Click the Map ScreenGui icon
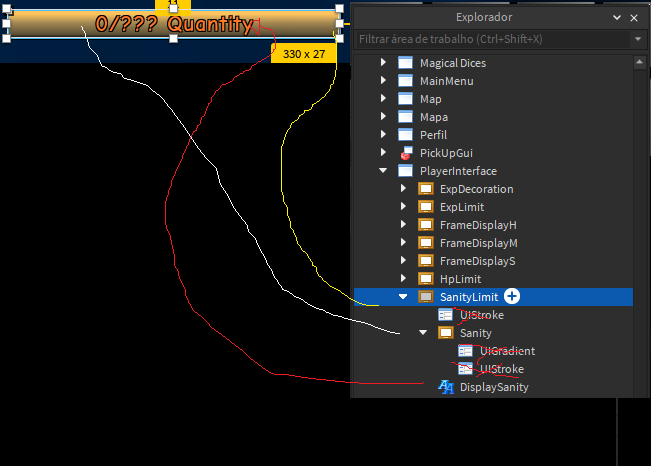Viewport: 651px width, 466px height. [405, 99]
